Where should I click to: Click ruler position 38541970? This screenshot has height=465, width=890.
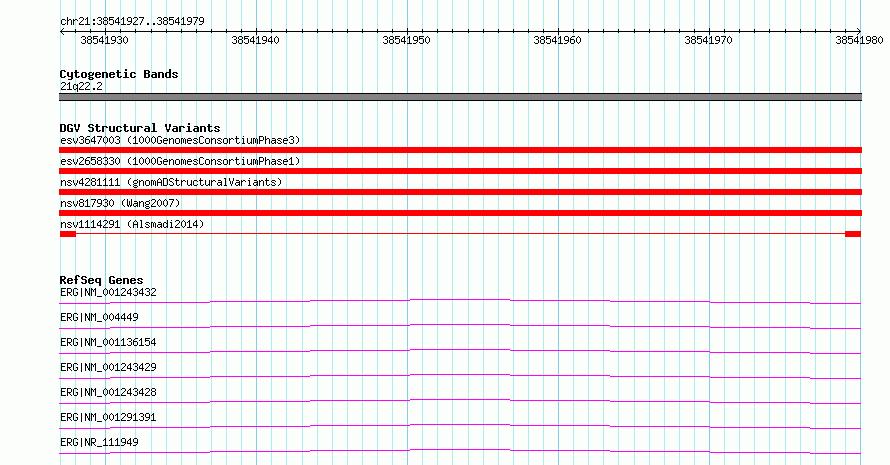(x=708, y=40)
